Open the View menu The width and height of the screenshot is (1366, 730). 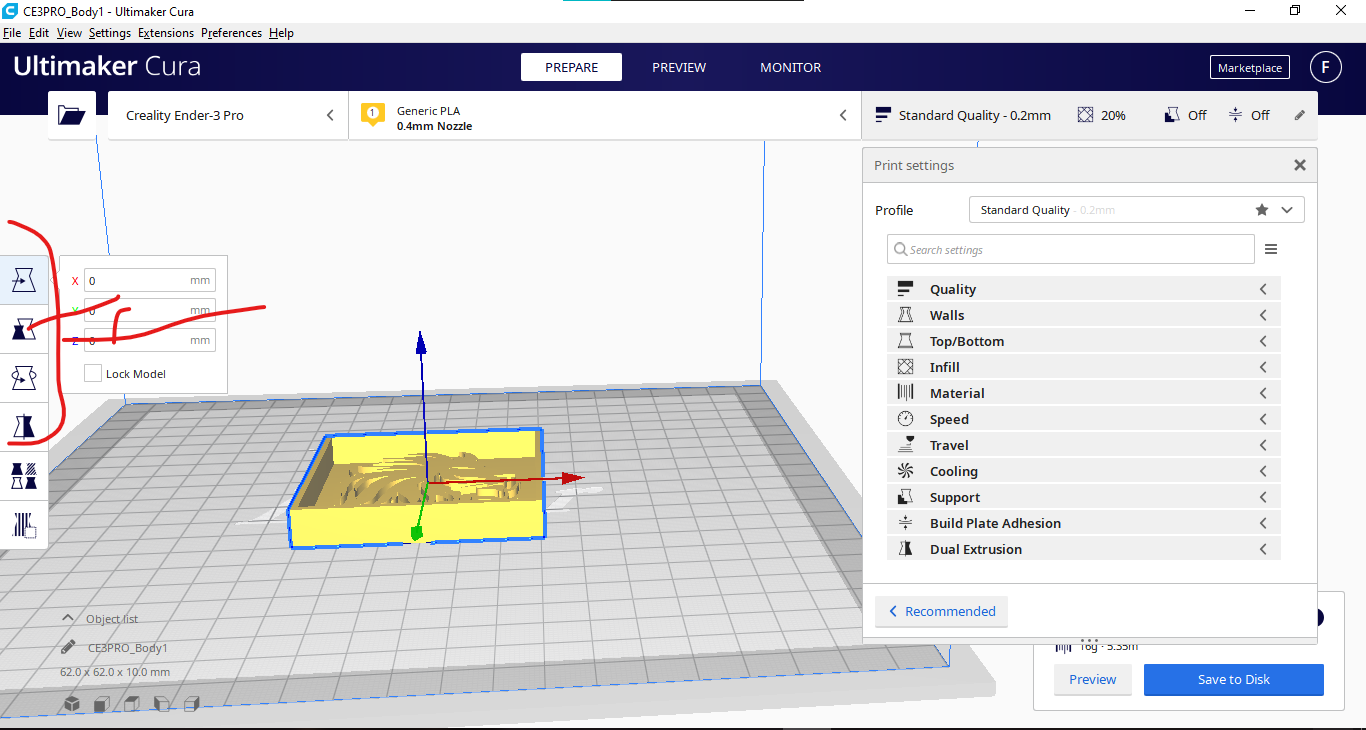pyautogui.click(x=69, y=33)
